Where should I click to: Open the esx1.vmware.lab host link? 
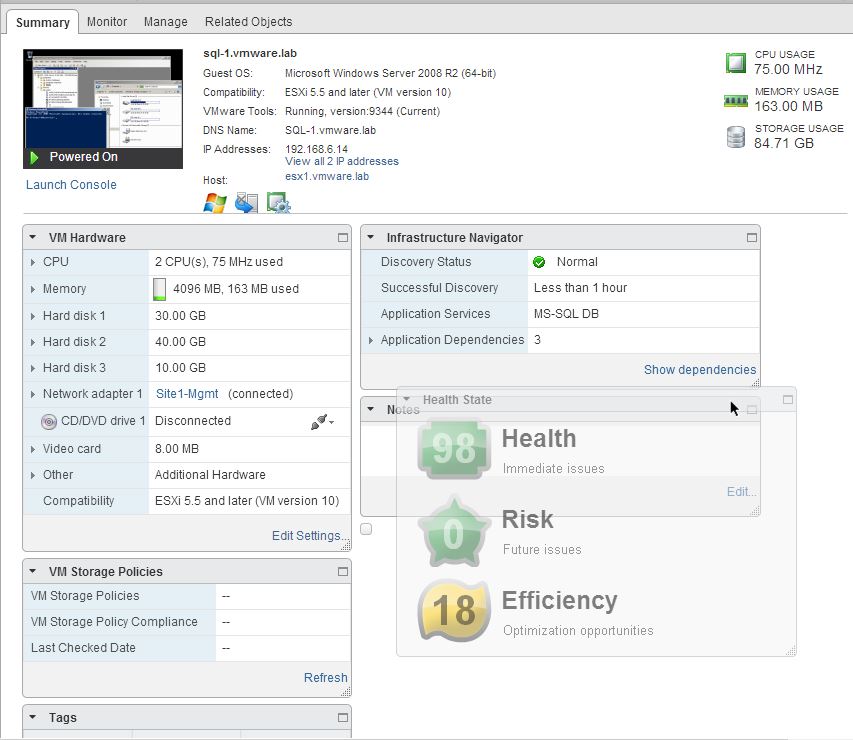pyautogui.click(x=327, y=177)
